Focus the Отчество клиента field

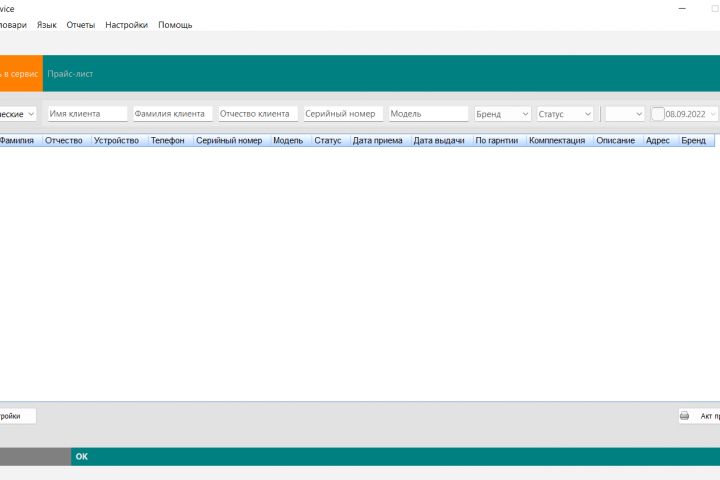coord(258,113)
